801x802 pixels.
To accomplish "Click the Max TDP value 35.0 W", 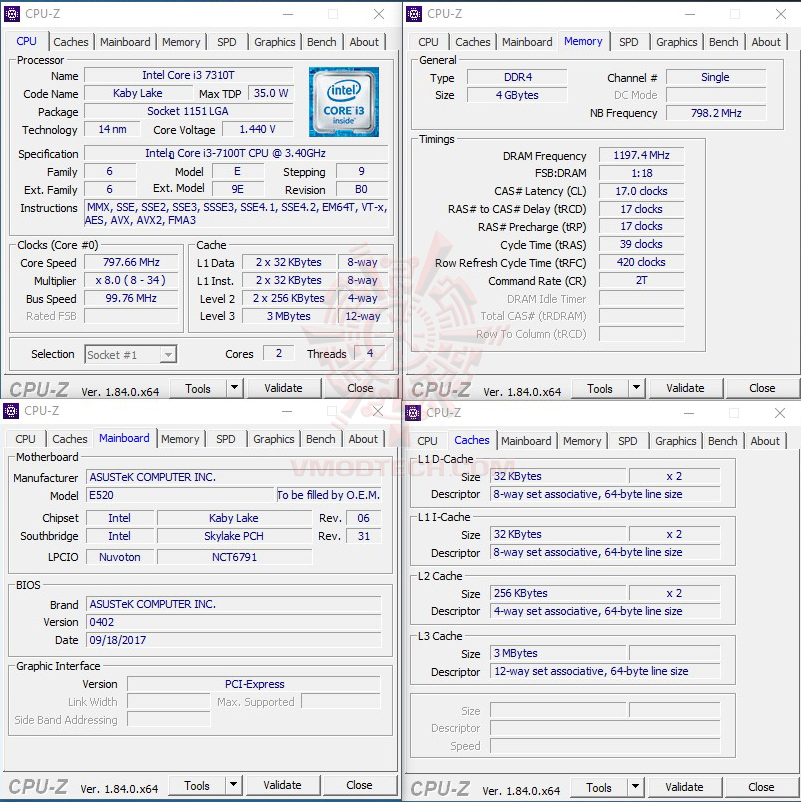I will coord(271,93).
